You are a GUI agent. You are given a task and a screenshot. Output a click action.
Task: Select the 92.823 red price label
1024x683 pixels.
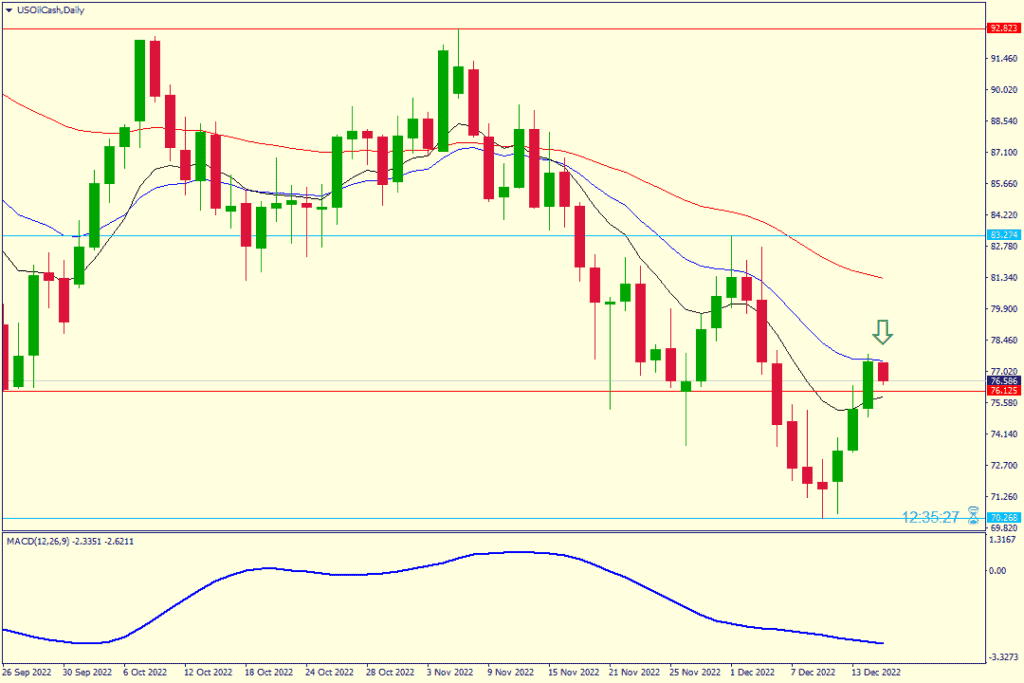1002,28
